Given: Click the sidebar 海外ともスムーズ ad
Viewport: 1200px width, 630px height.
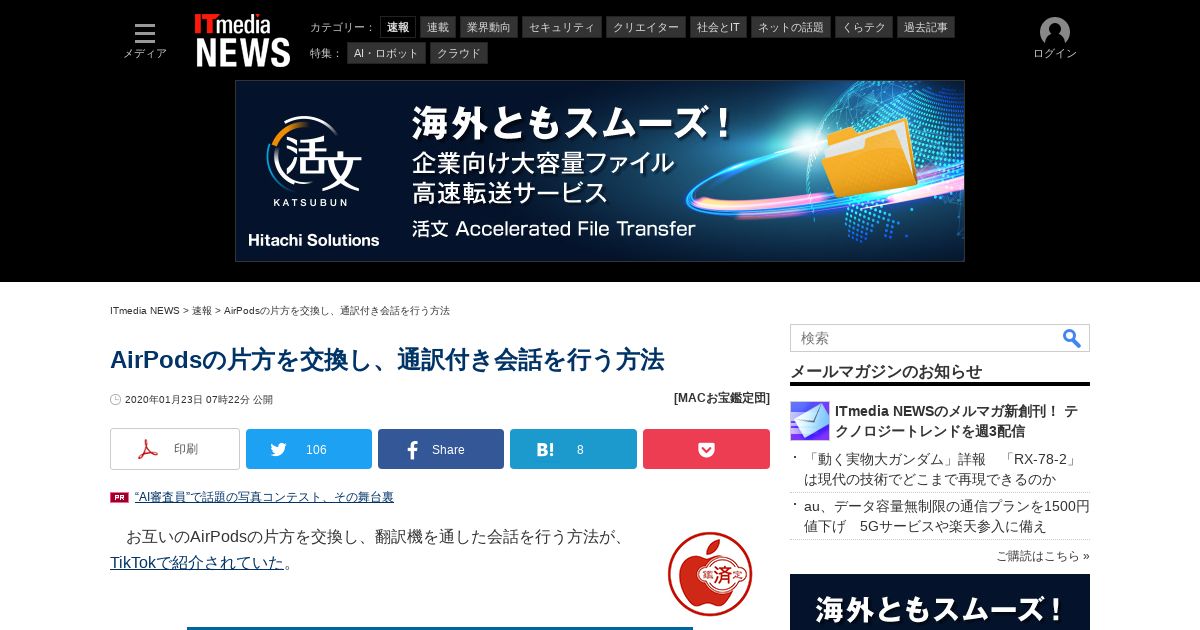Looking at the screenshot, I should pyautogui.click(x=940, y=602).
